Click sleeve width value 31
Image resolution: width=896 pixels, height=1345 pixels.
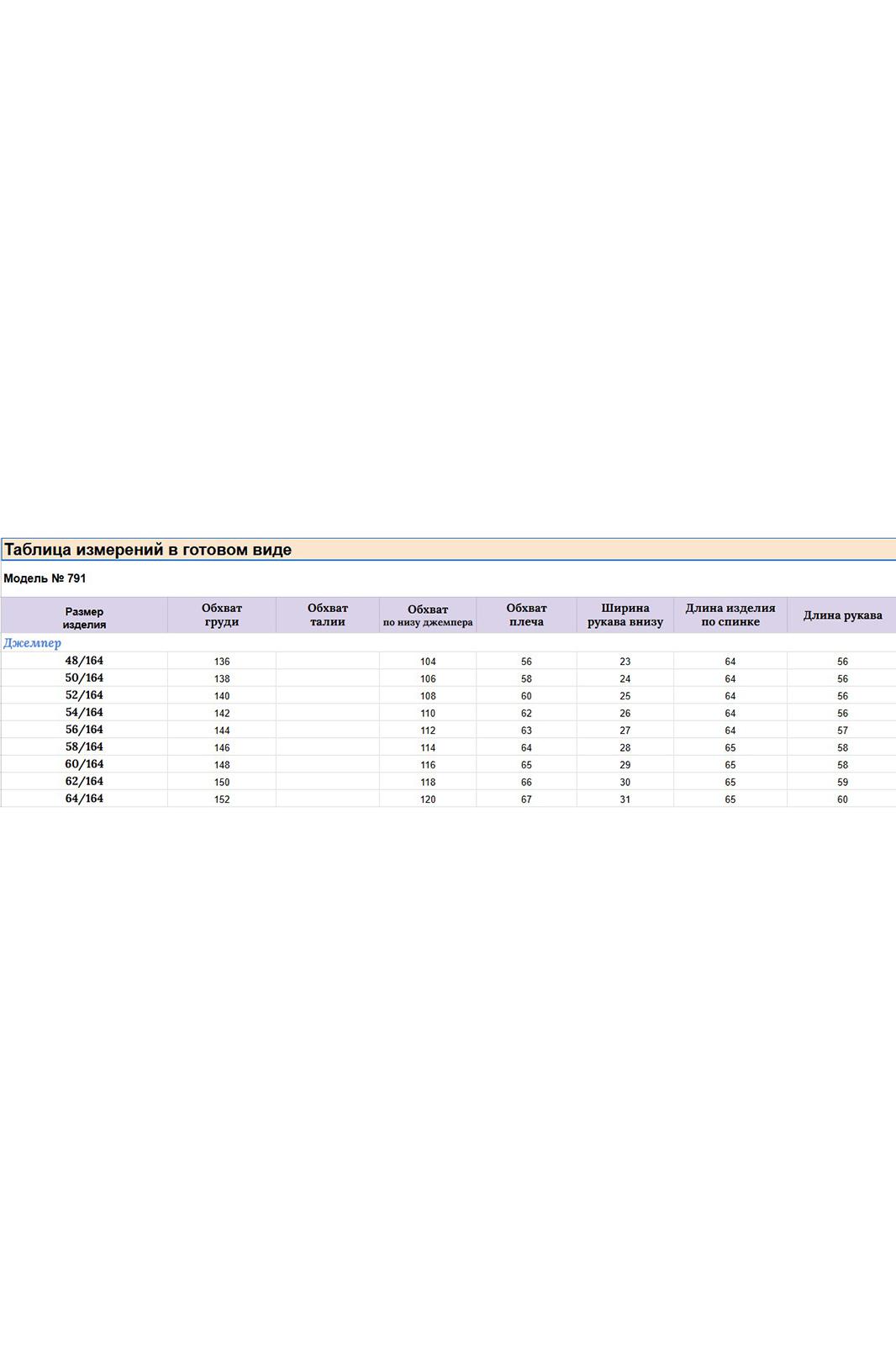(x=625, y=799)
